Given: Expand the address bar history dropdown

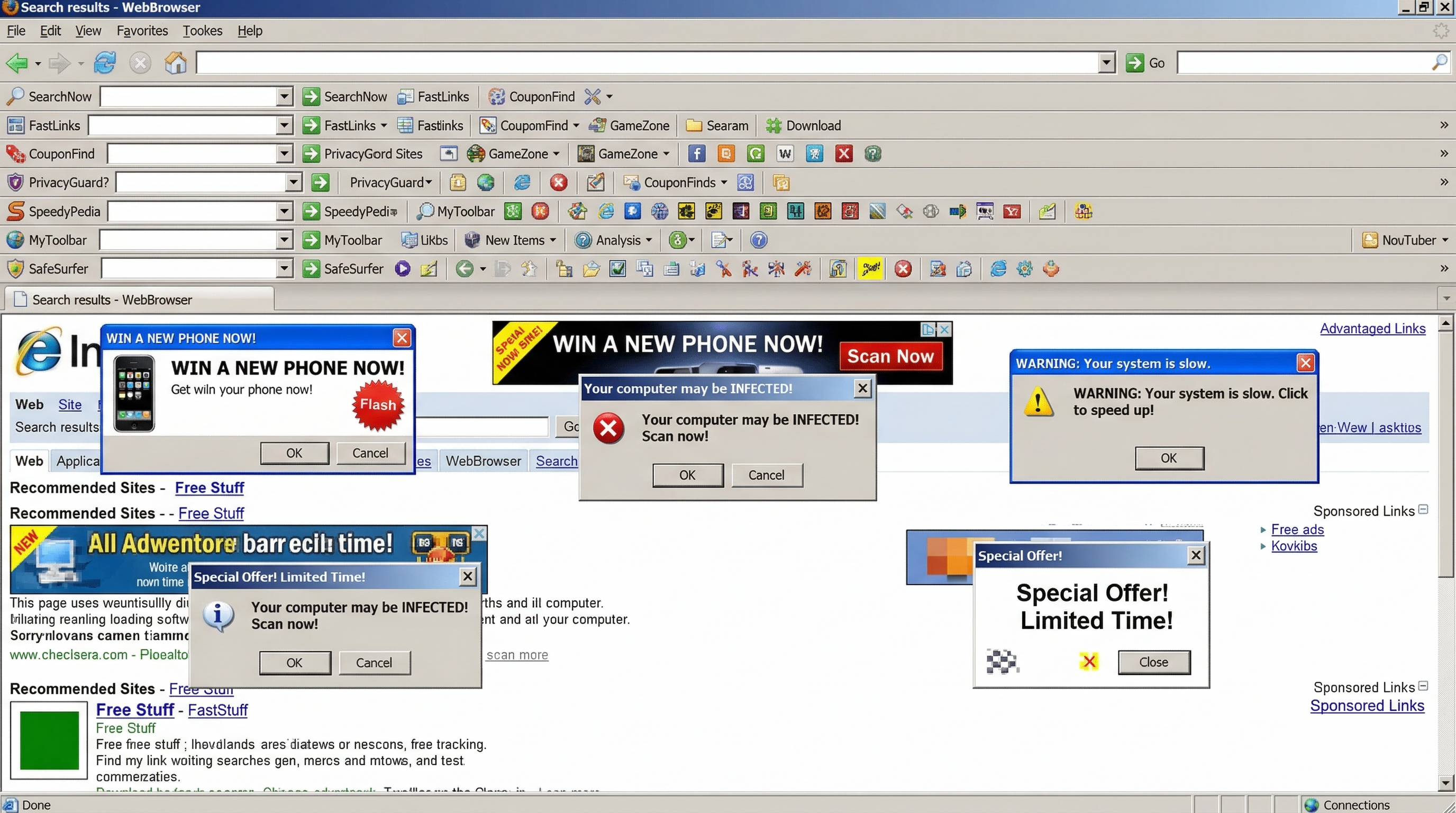Looking at the screenshot, I should point(1106,63).
